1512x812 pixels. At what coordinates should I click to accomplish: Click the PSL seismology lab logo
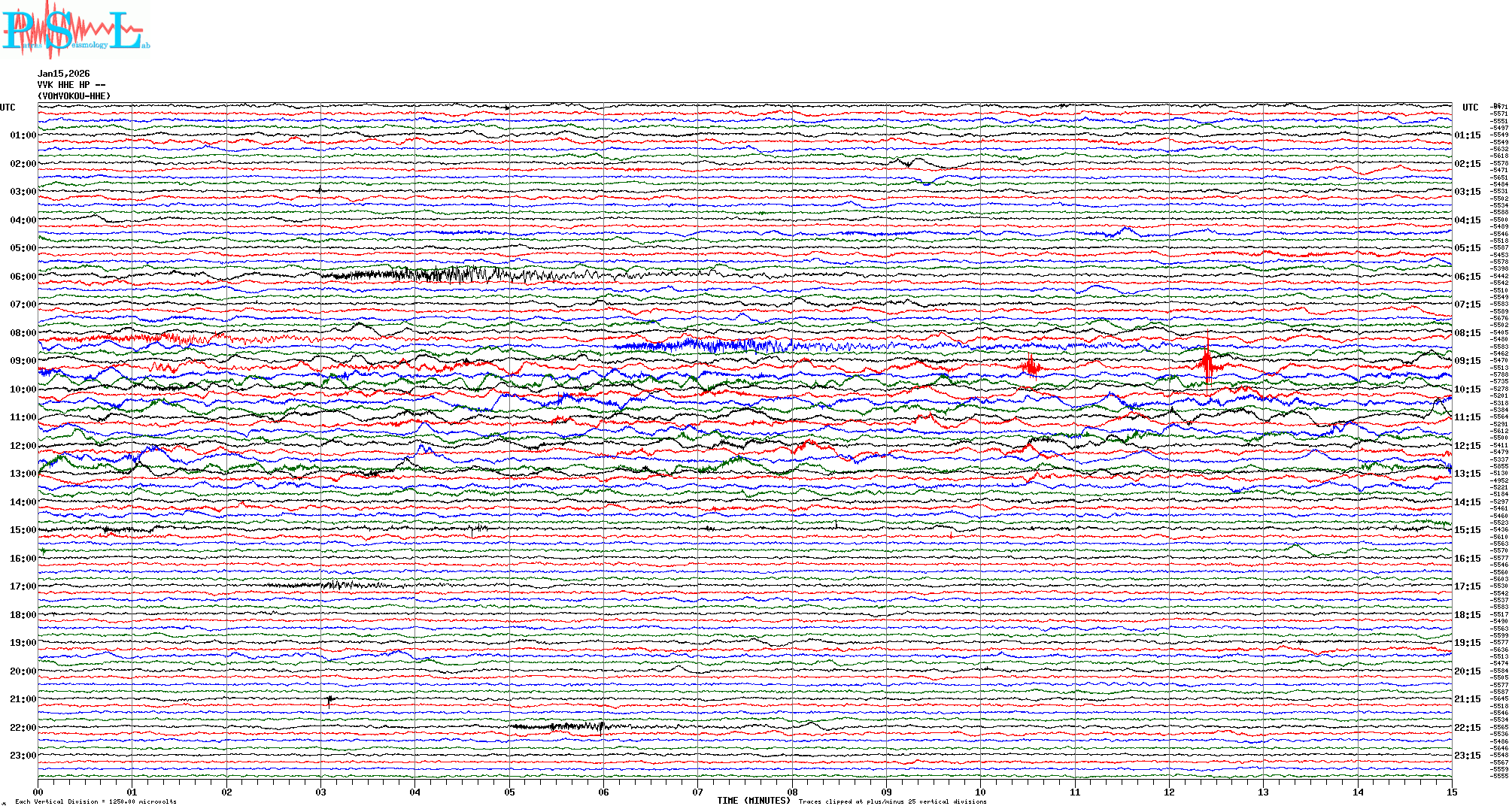75,30
